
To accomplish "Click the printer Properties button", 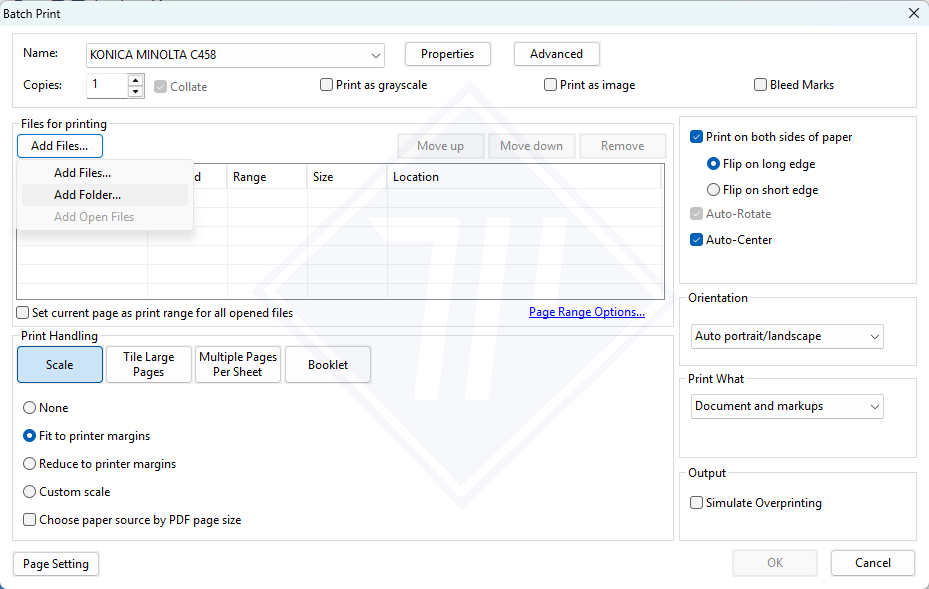I will pyautogui.click(x=447, y=54).
